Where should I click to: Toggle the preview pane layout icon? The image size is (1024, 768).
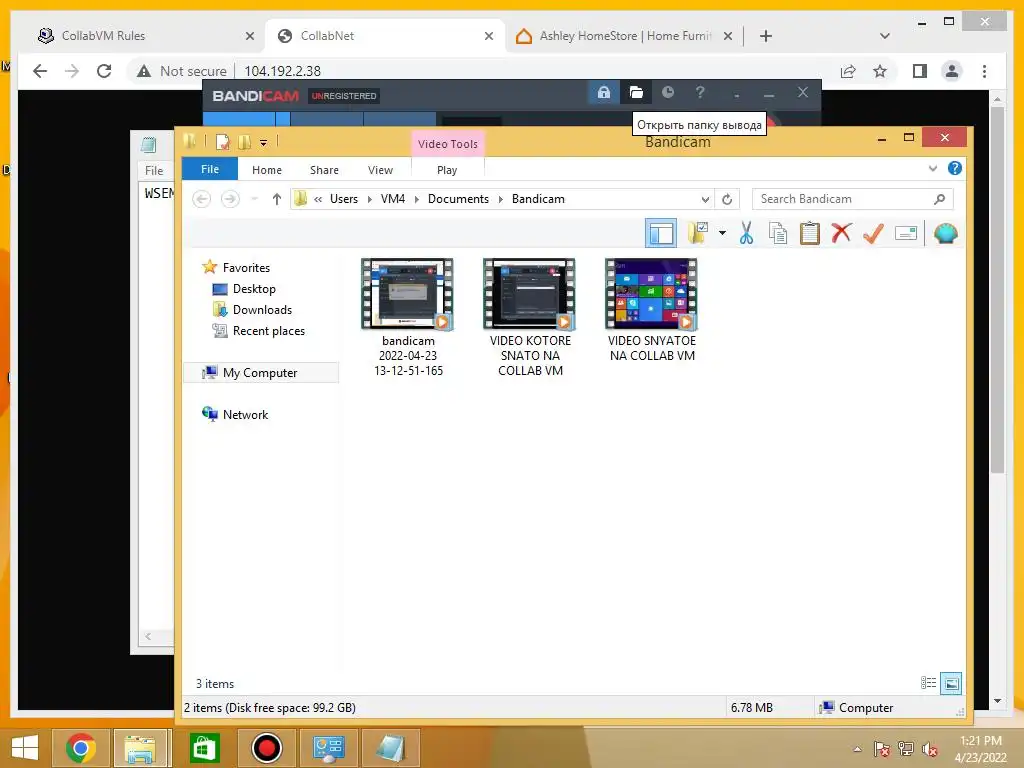(661, 233)
